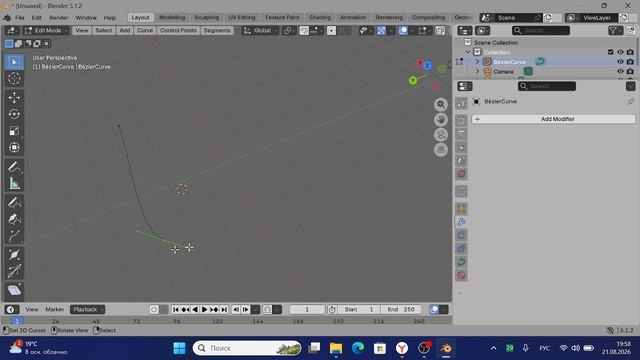Switch to the Modeling workspace tab
Viewport: 640px width, 360px height.
172,18
